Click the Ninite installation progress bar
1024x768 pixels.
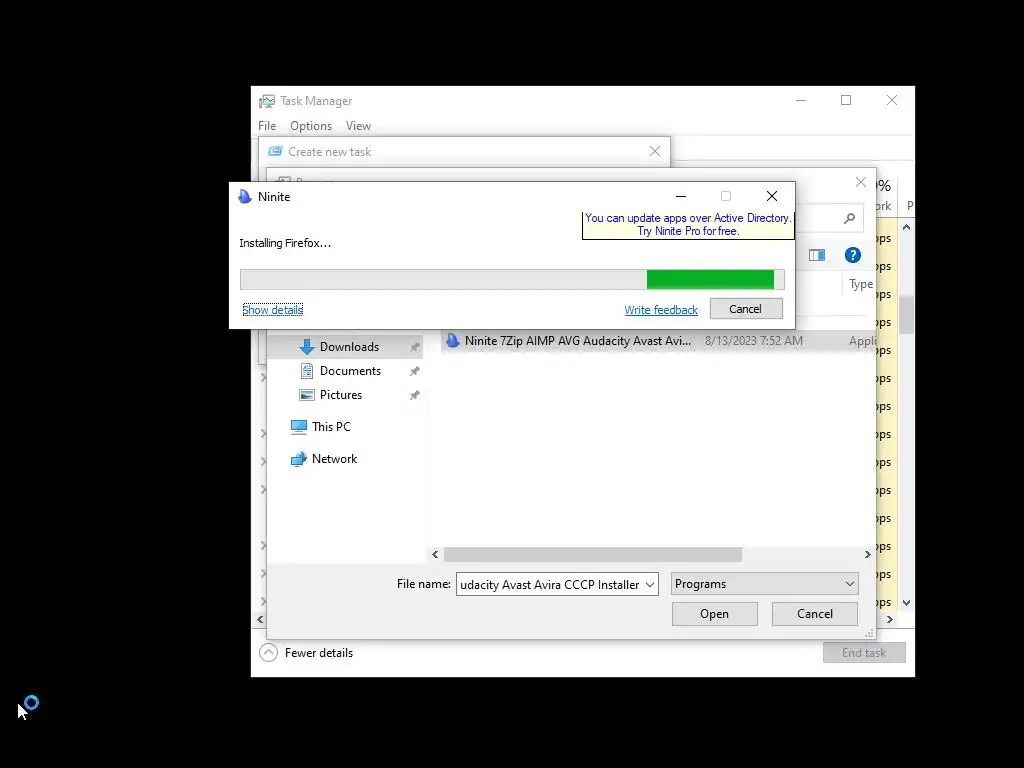pos(512,280)
